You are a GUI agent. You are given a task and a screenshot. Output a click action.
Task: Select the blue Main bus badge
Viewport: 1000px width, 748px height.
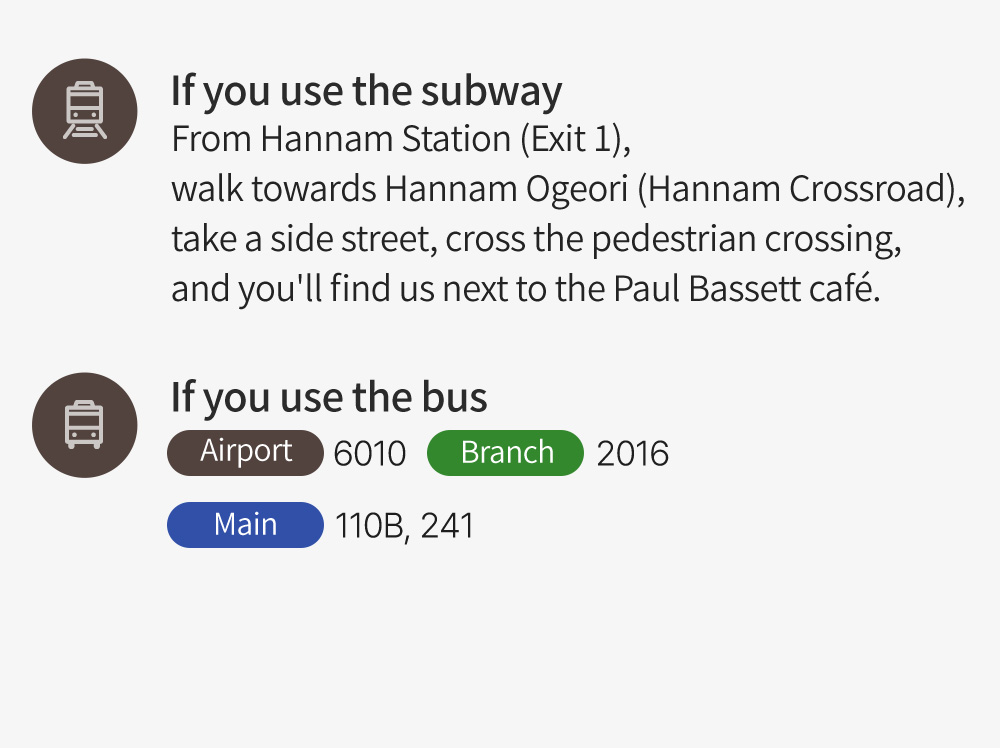(x=245, y=526)
